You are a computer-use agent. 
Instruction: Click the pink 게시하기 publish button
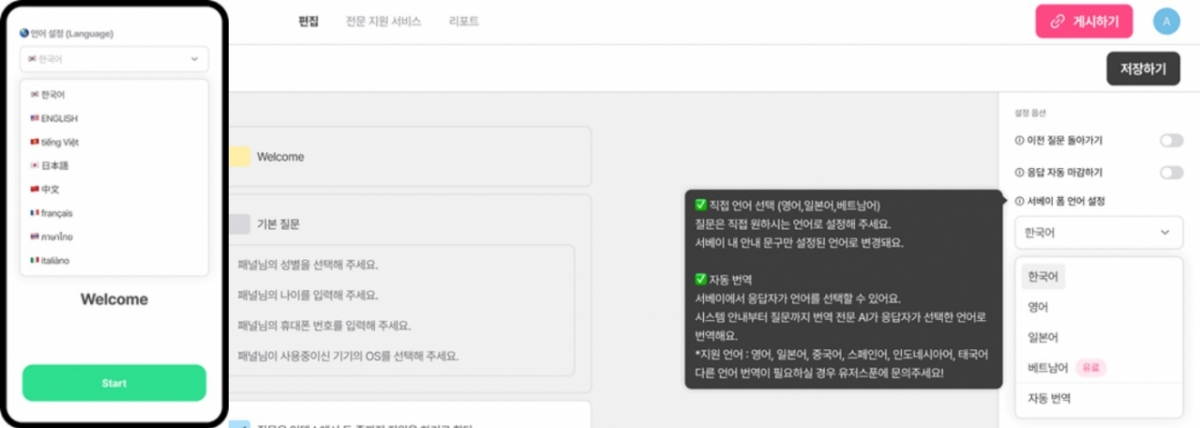[x=1084, y=21]
